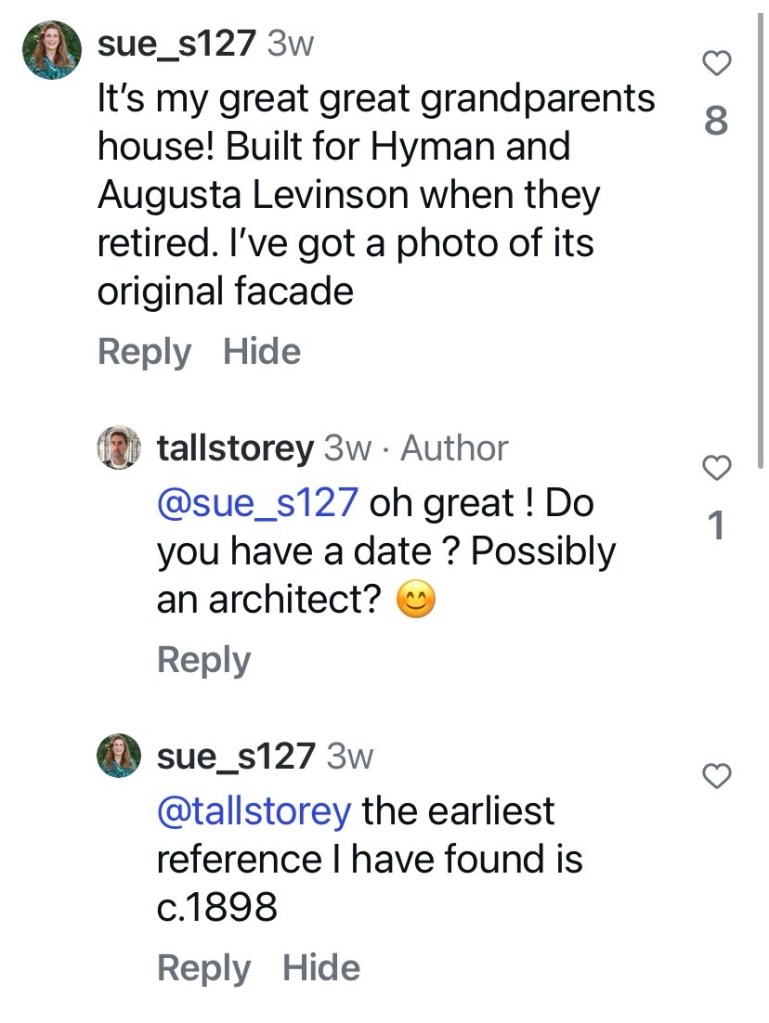
Task: Reply to tallstorey's architect question
Action: point(204,660)
